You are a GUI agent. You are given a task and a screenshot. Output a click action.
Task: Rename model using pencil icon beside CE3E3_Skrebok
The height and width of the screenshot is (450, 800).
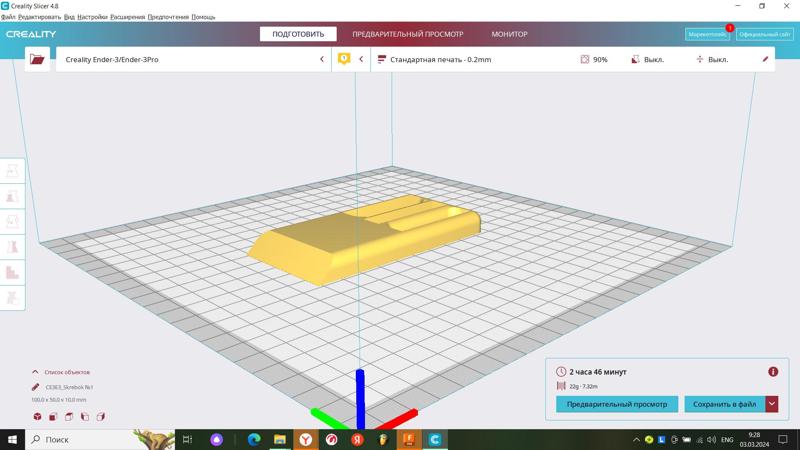click(x=35, y=387)
